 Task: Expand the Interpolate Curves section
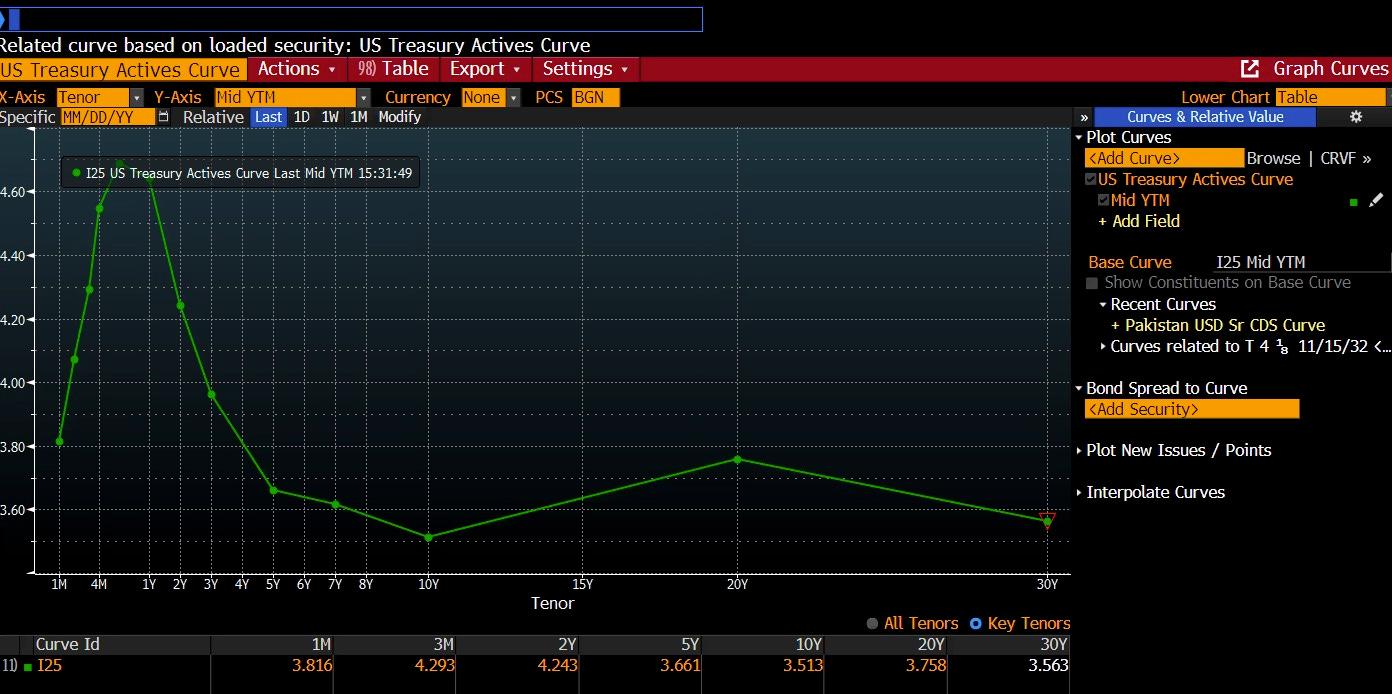(1080, 492)
